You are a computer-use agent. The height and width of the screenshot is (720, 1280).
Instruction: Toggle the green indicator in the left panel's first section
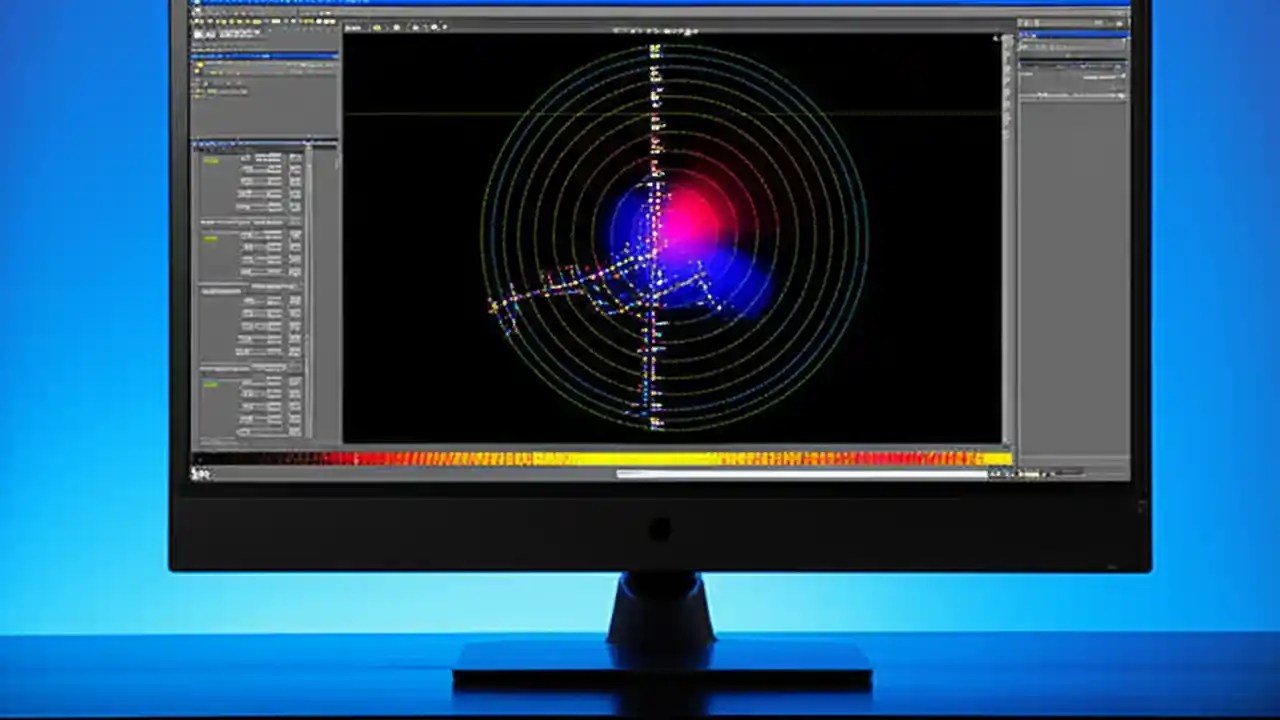pos(212,161)
